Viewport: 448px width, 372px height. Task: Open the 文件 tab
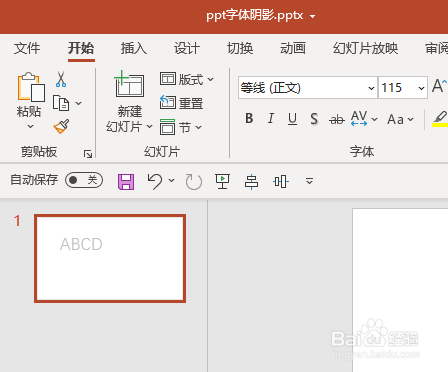27,49
